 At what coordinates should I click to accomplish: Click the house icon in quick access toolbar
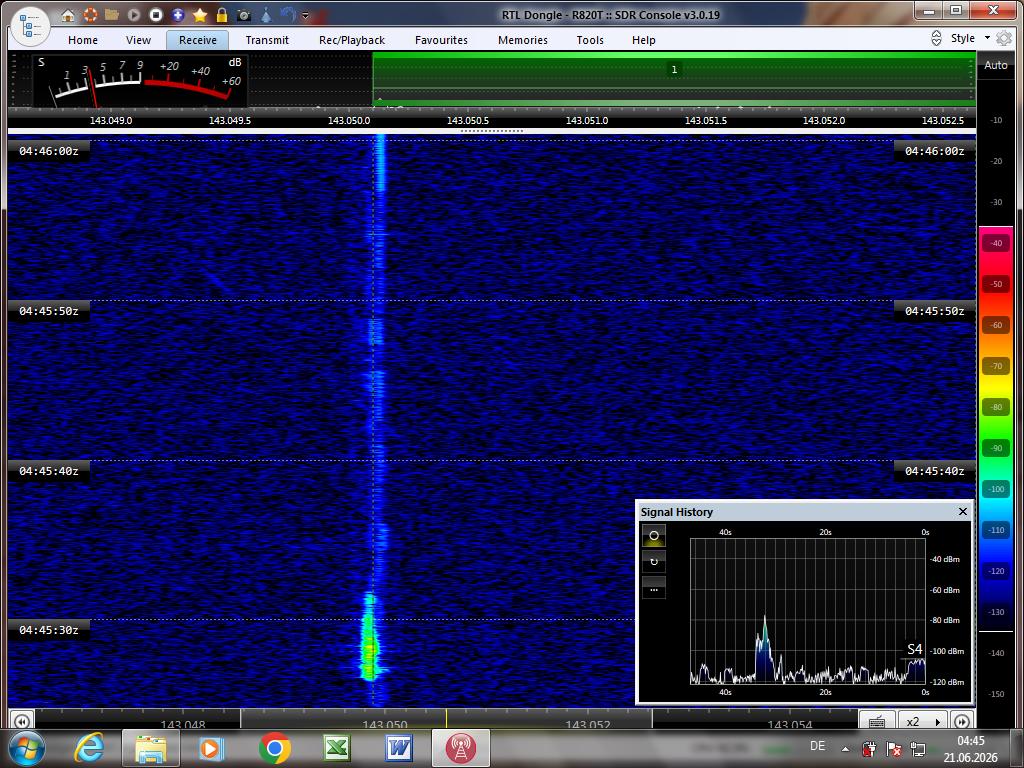(x=68, y=14)
